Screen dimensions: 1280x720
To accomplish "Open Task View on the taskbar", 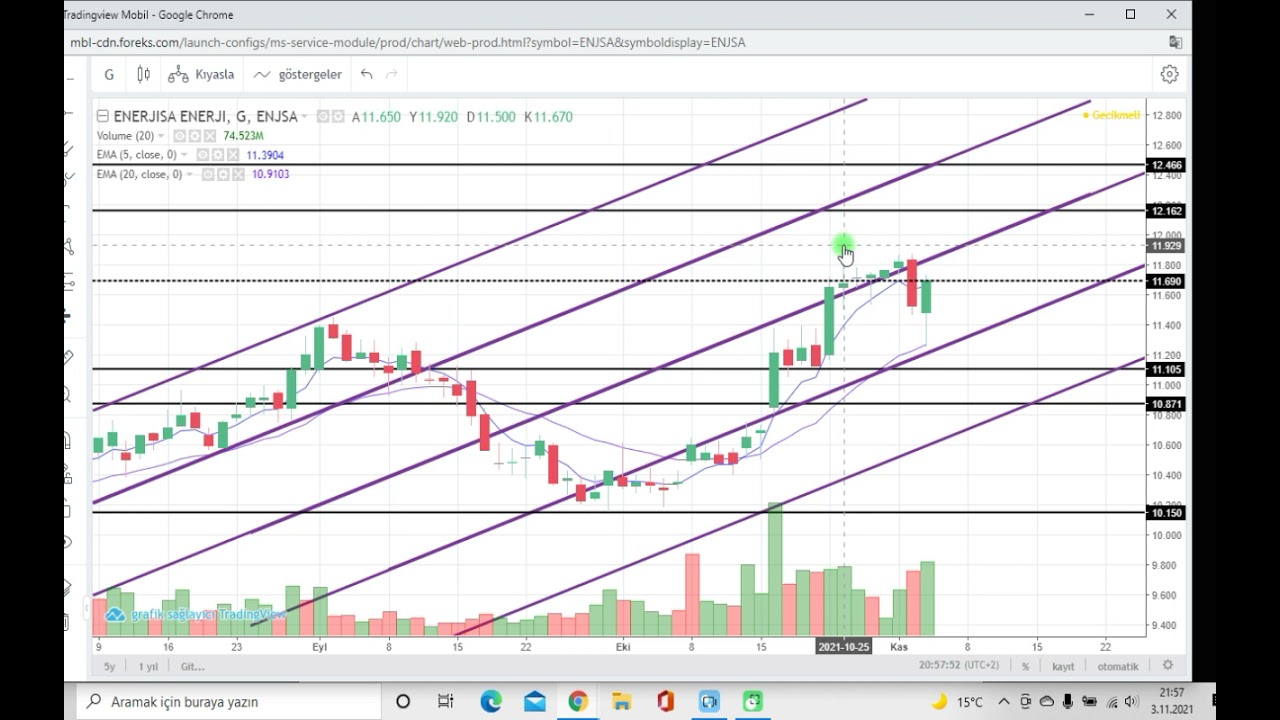I will (446, 702).
